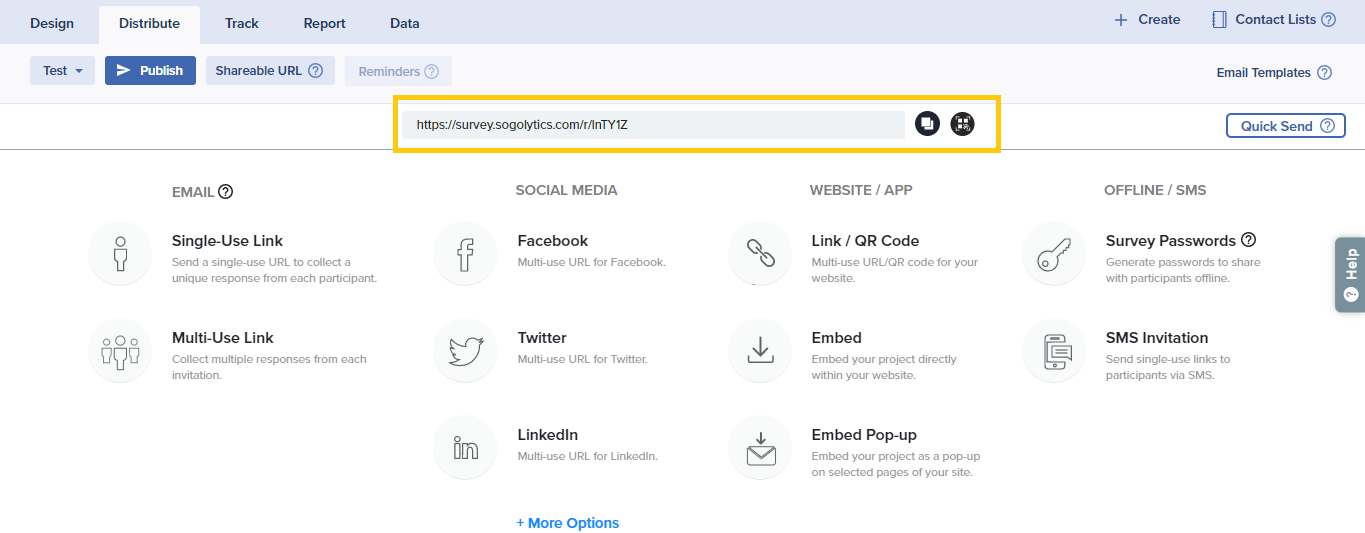Viewport: 1365px width, 533px height.
Task: Click the Quick Send button
Action: coord(1285,126)
